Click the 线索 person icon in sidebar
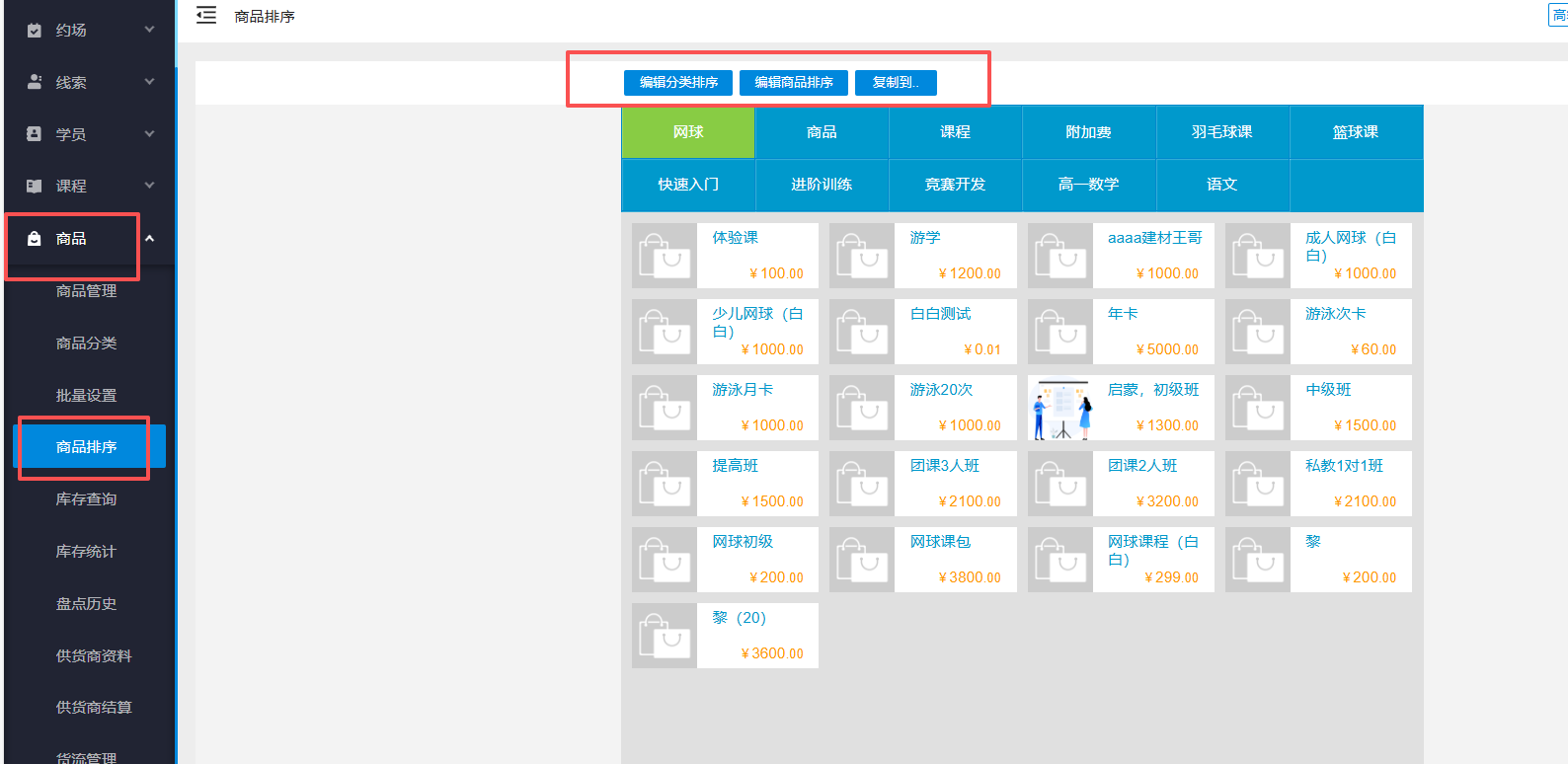1568x764 pixels. [35, 82]
